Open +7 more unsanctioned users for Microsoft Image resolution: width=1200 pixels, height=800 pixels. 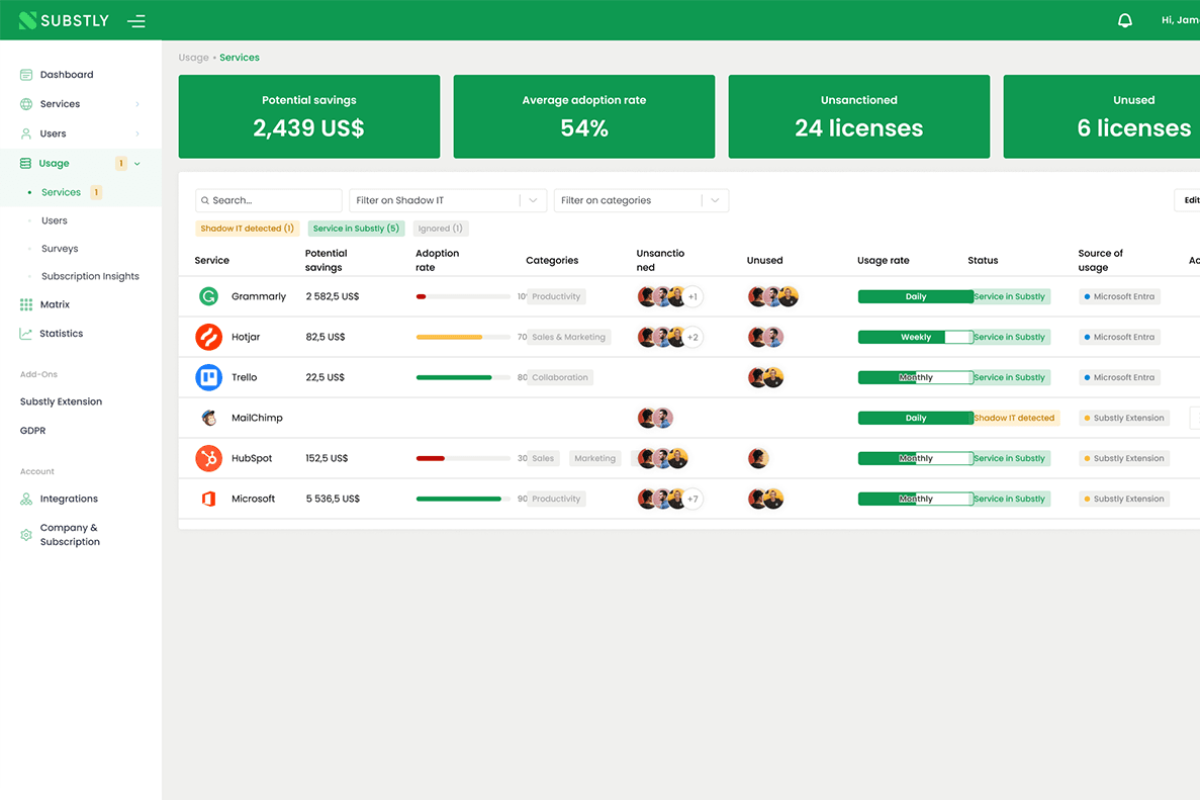point(692,498)
